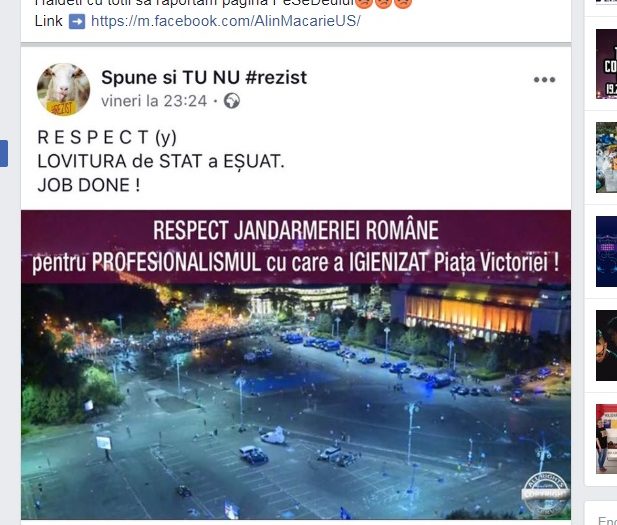Click the RESPECT (y) post text

107,137
